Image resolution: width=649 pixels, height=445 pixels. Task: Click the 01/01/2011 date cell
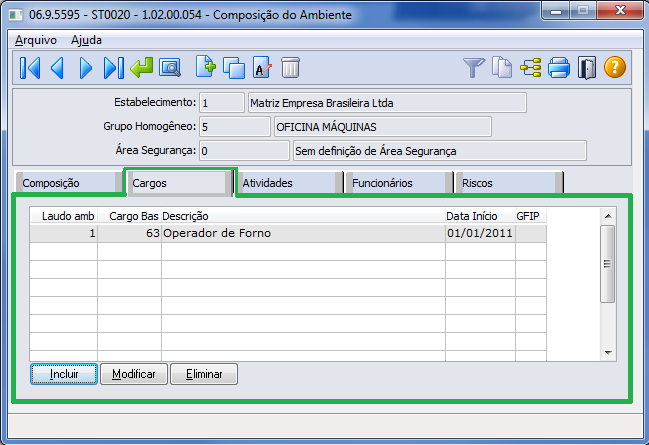click(x=480, y=233)
